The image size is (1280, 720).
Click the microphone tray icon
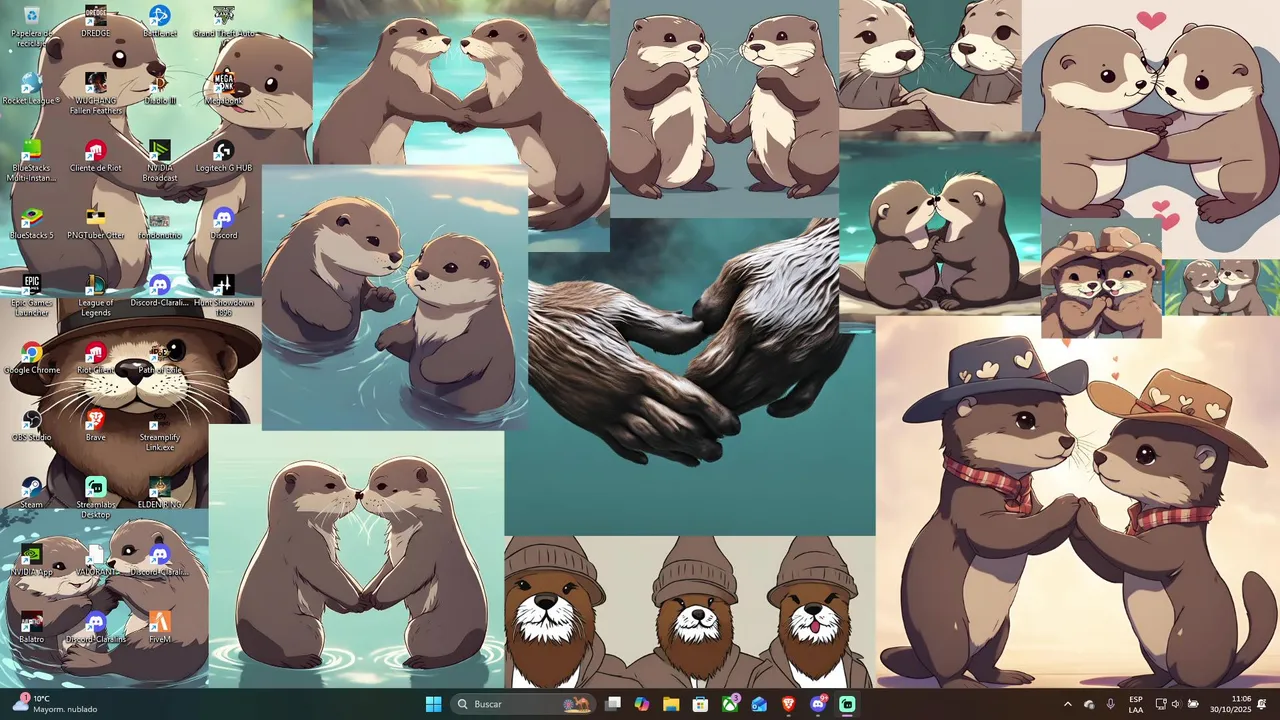click(x=1110, y=704)
